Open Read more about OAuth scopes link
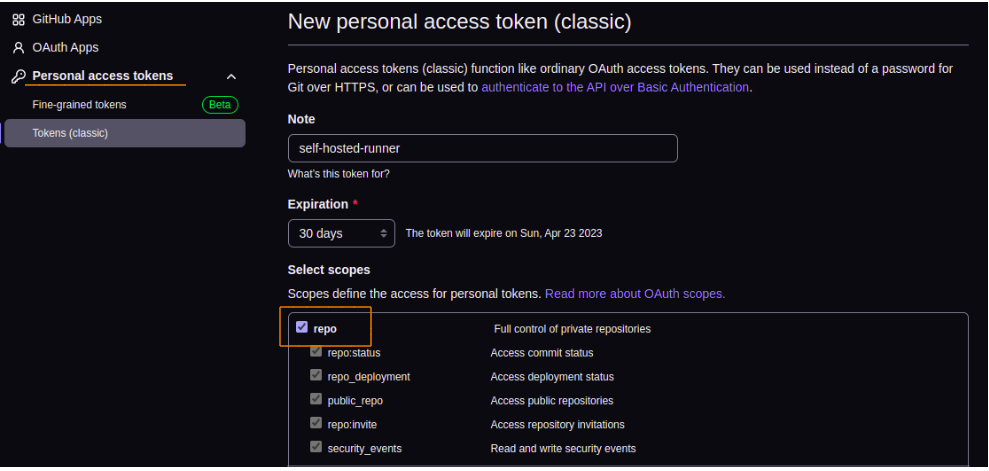 tap(635, 294)
